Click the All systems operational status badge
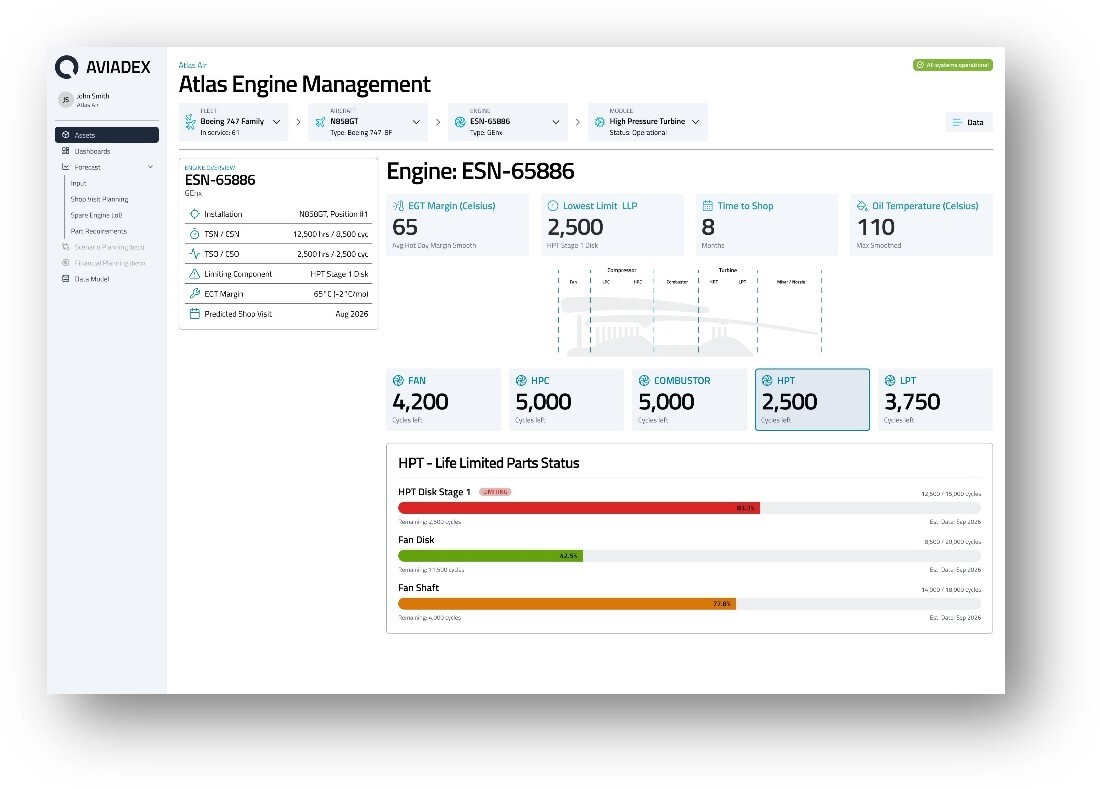The width and height of the screenshot is (1100, 789). pyautogui.click(x=952, y=65)
